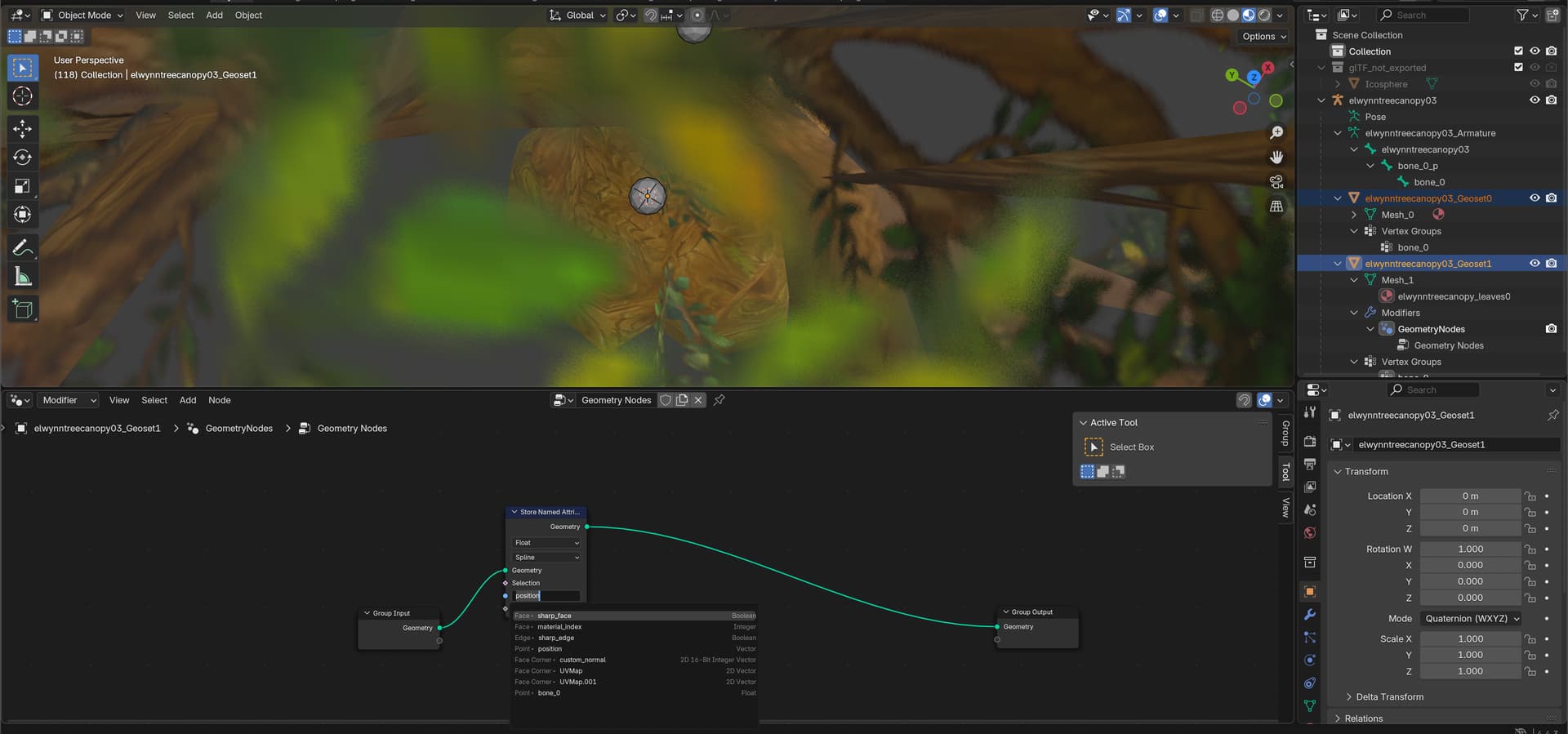Open the Add menu in 3D viewport header
Viewport: 1568px width, 734px height.
[x=214, y=15]
